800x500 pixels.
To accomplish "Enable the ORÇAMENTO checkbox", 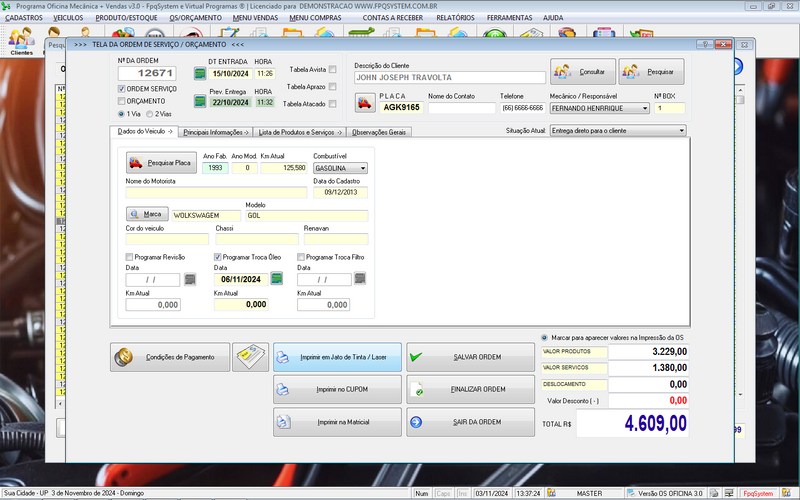I will (122, 101).
